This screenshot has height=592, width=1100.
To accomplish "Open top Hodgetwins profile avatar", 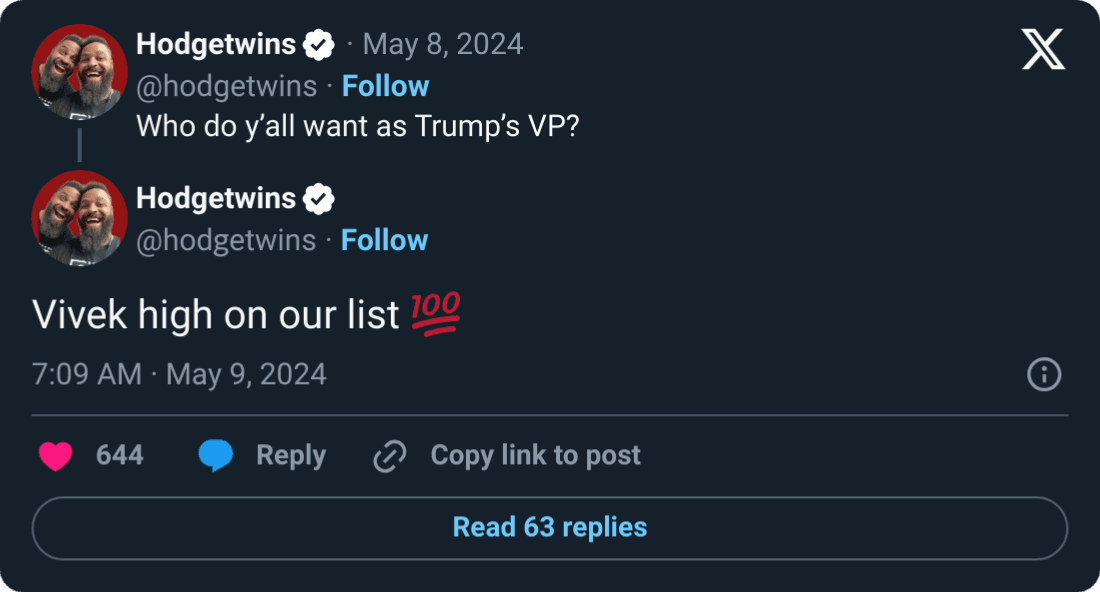I will 80,72.
